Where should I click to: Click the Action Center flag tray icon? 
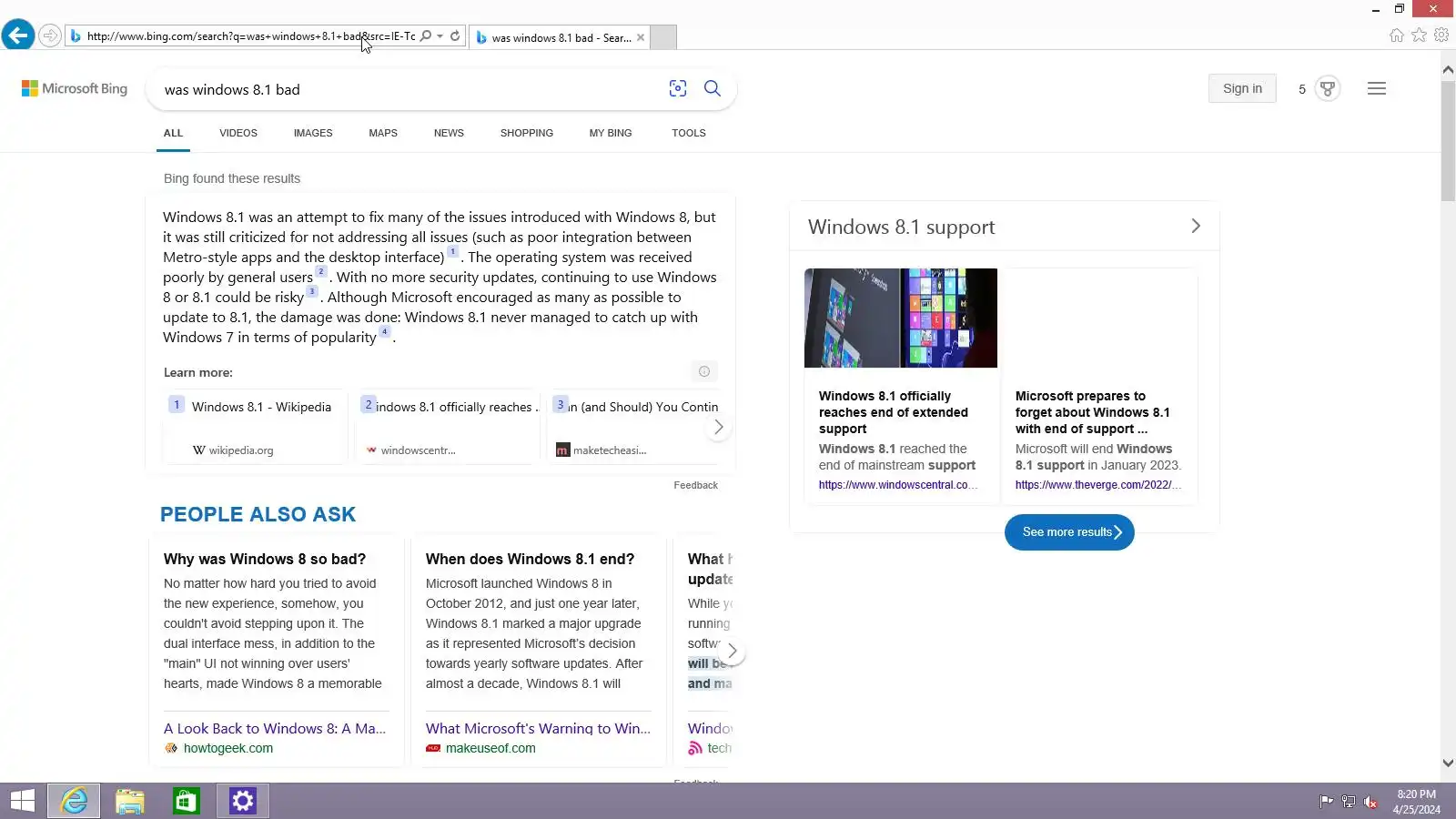pyautogui.click(x=1327, y=802)
